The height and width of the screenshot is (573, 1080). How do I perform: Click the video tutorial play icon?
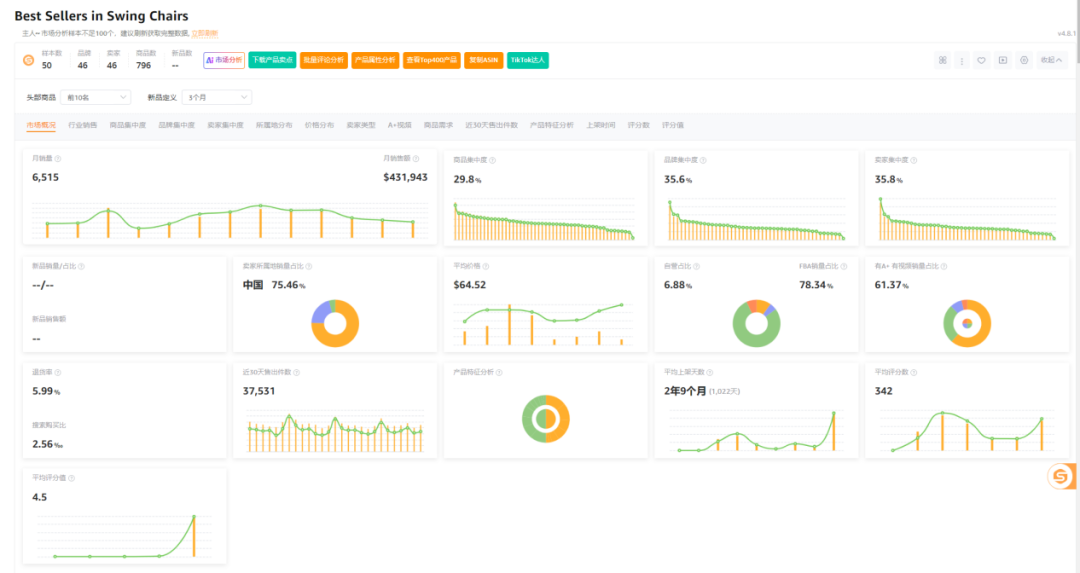[1003, 61]
